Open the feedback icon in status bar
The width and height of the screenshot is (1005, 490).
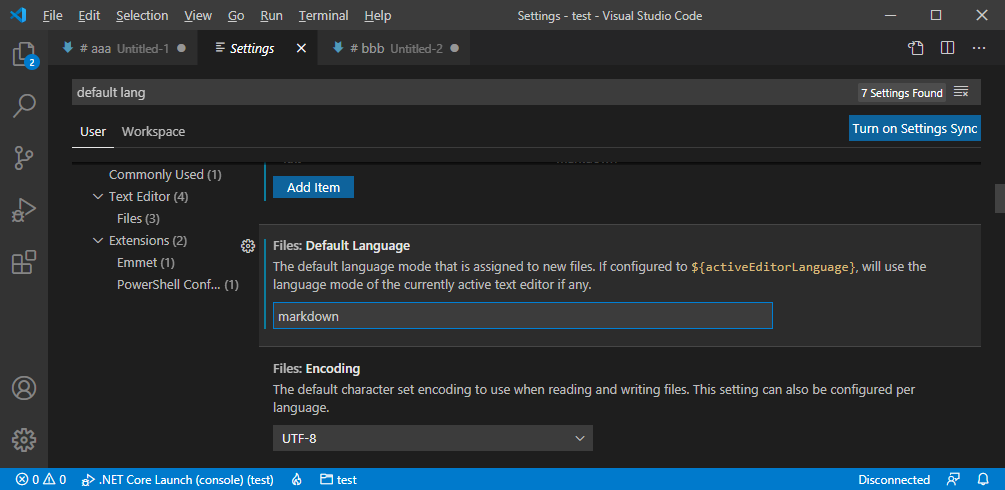953,479
